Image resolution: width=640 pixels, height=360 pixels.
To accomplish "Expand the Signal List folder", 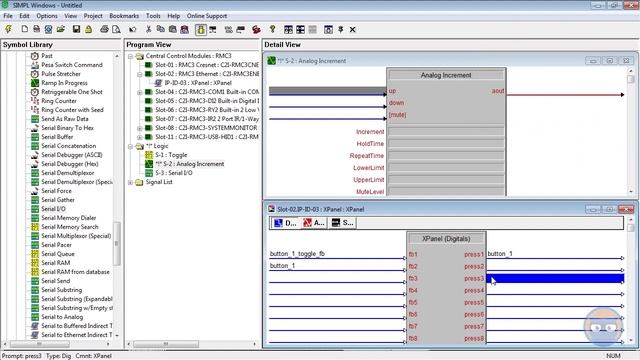I will [x=131, y=182].
